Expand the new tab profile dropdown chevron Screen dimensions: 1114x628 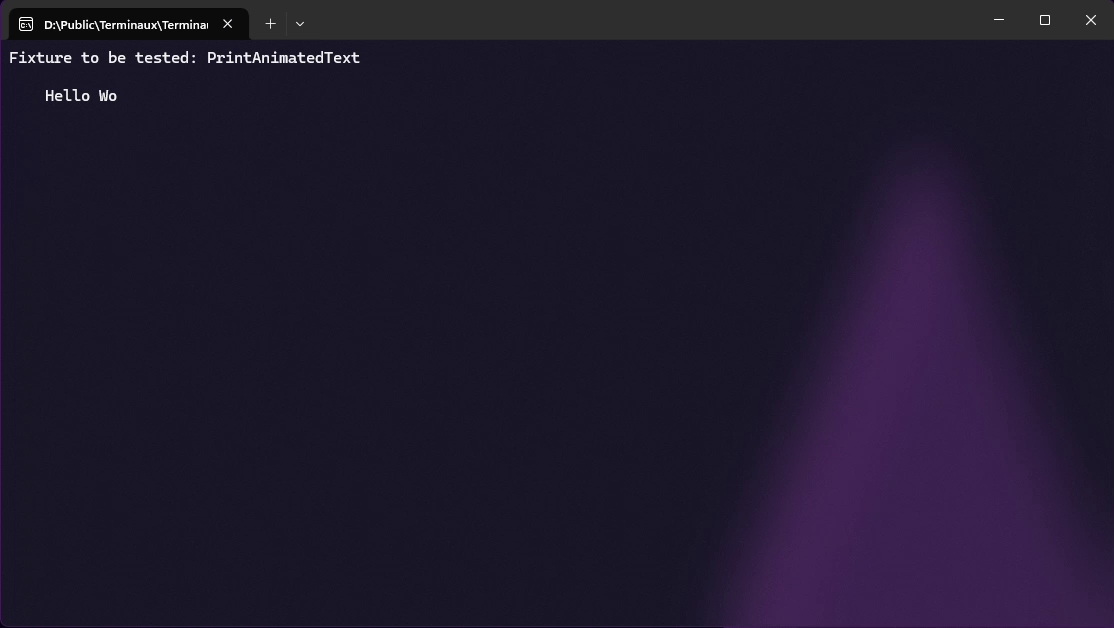(300, 23)
